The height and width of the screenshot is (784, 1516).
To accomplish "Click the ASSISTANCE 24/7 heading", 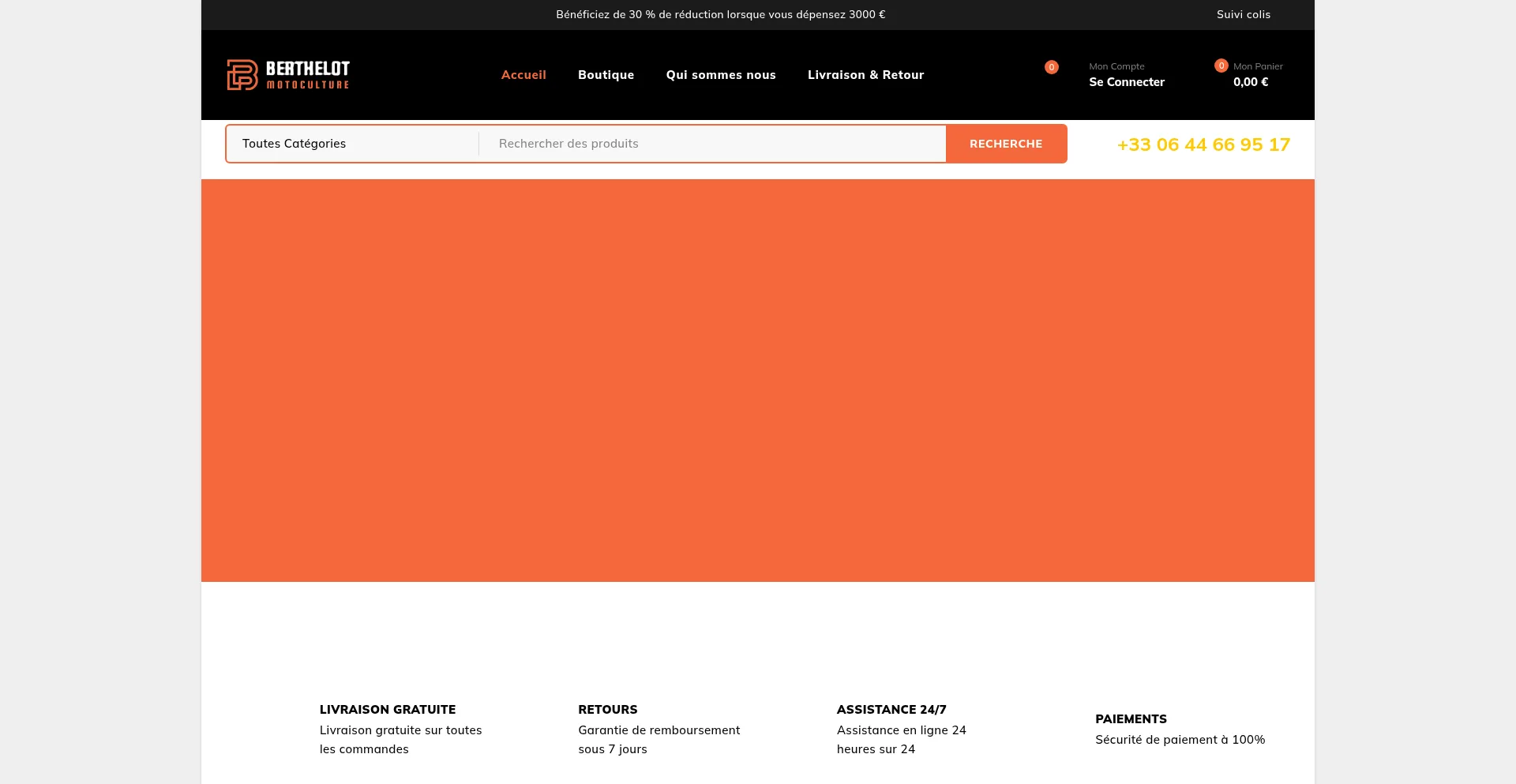I will tap(891, 710).
